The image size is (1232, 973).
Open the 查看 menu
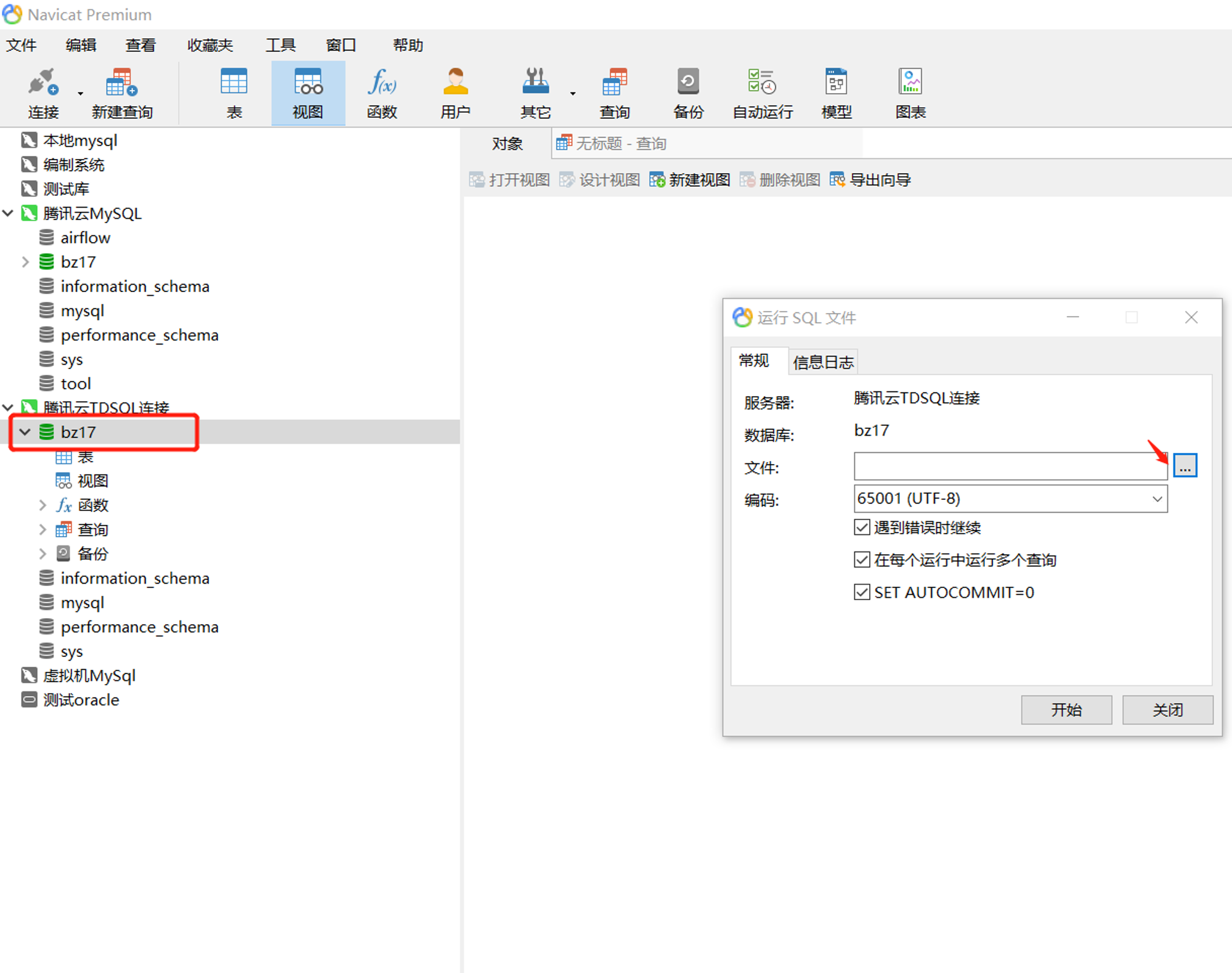pyautogui.click(x=140, y=45)
